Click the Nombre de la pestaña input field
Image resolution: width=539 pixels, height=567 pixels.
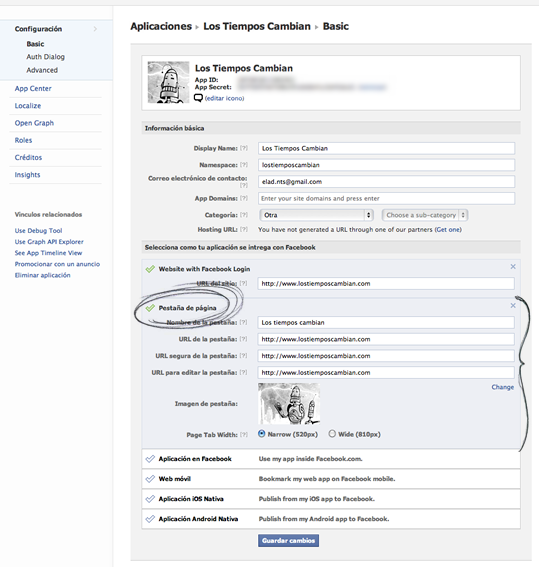[386, 323]
